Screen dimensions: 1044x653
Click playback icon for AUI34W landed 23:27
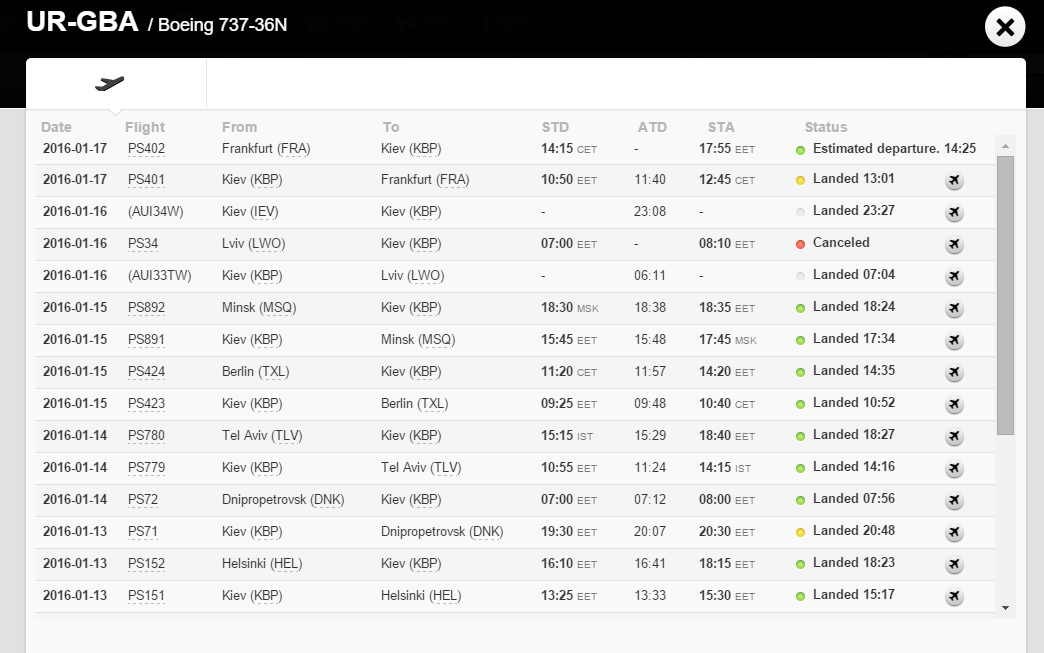pos(953,213)
